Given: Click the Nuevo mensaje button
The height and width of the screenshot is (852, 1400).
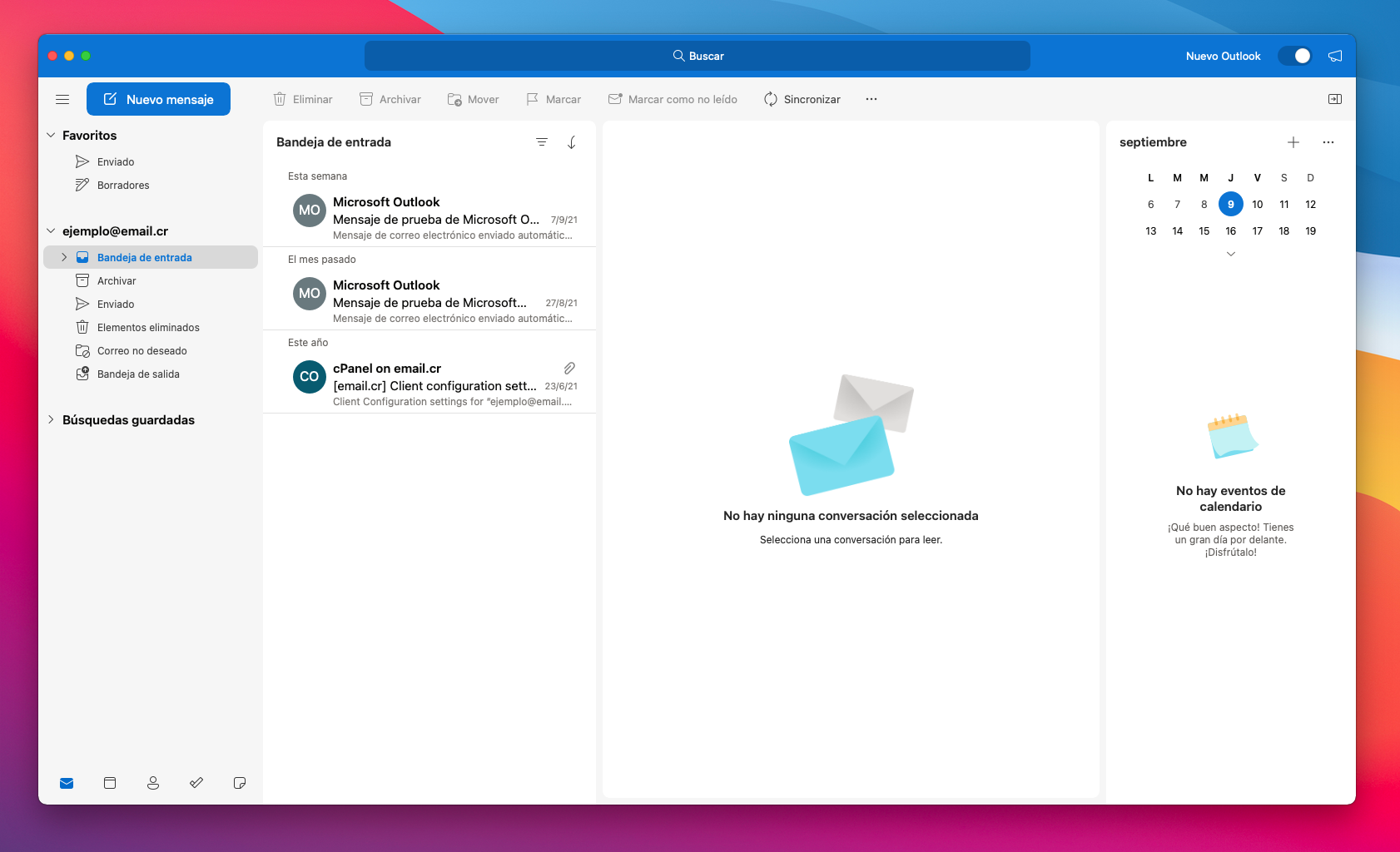Looking at the screenshot, I should (158, 99).
